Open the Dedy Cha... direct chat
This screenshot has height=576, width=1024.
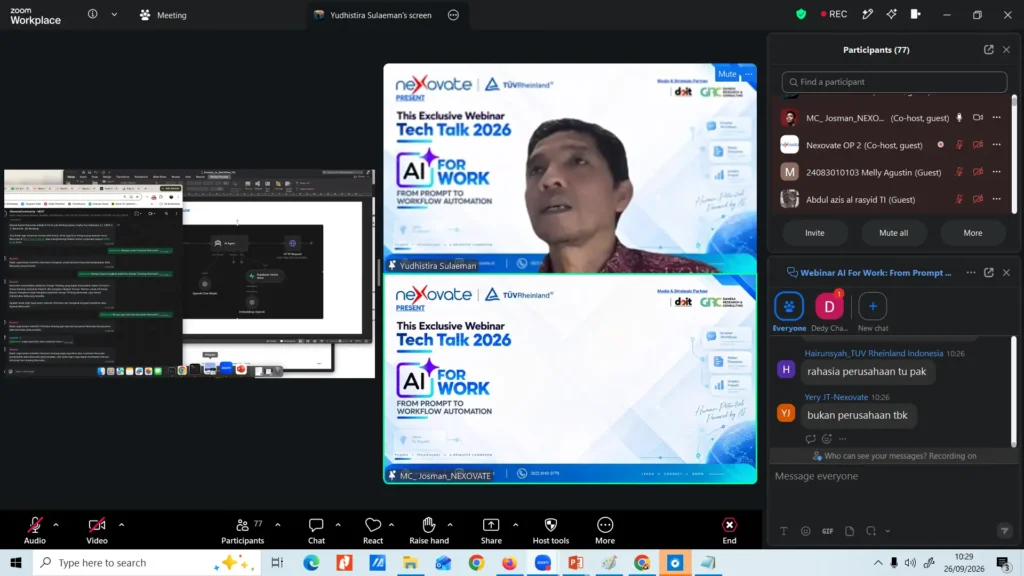point(829,312)
